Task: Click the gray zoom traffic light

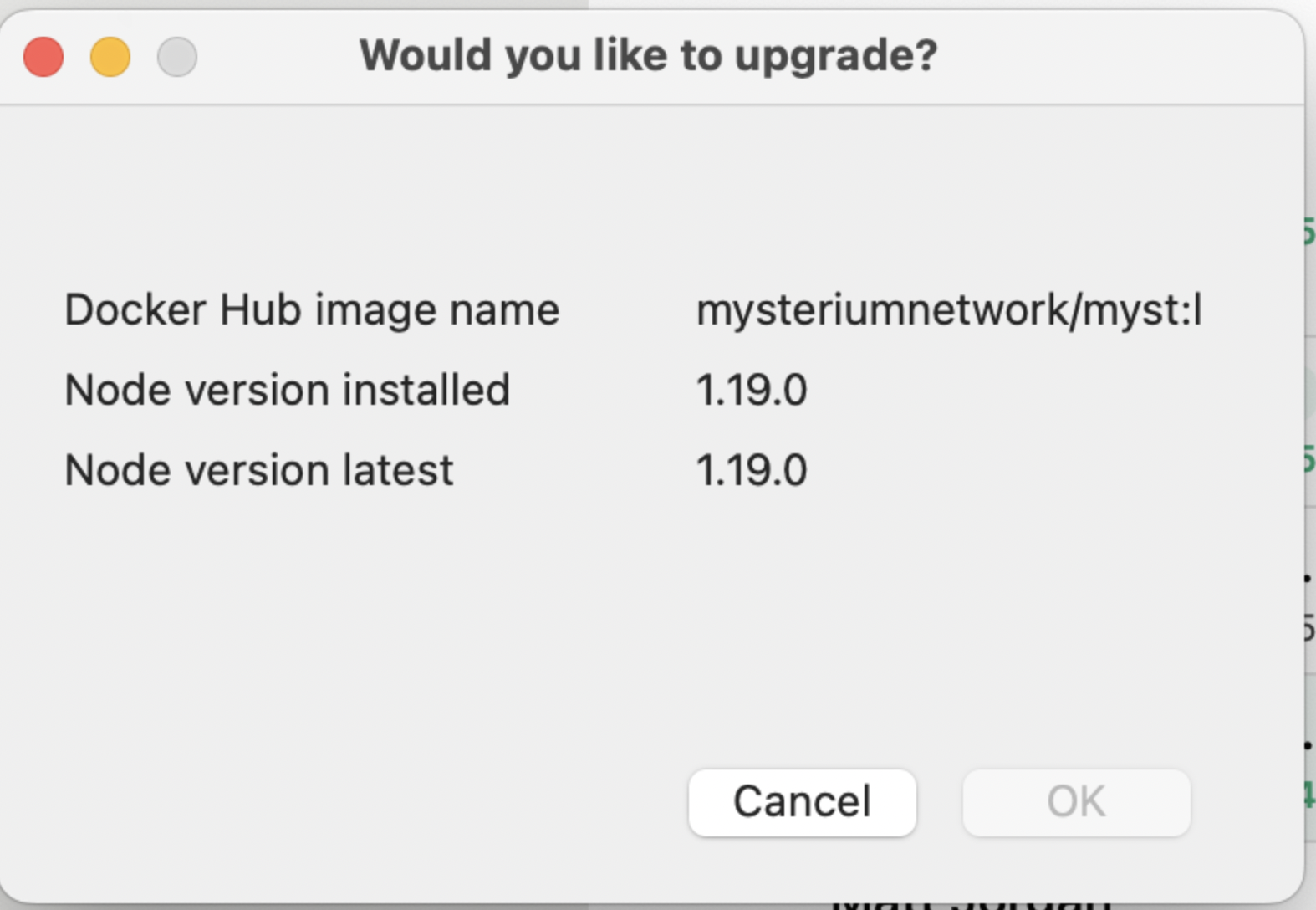Action: 176,56
